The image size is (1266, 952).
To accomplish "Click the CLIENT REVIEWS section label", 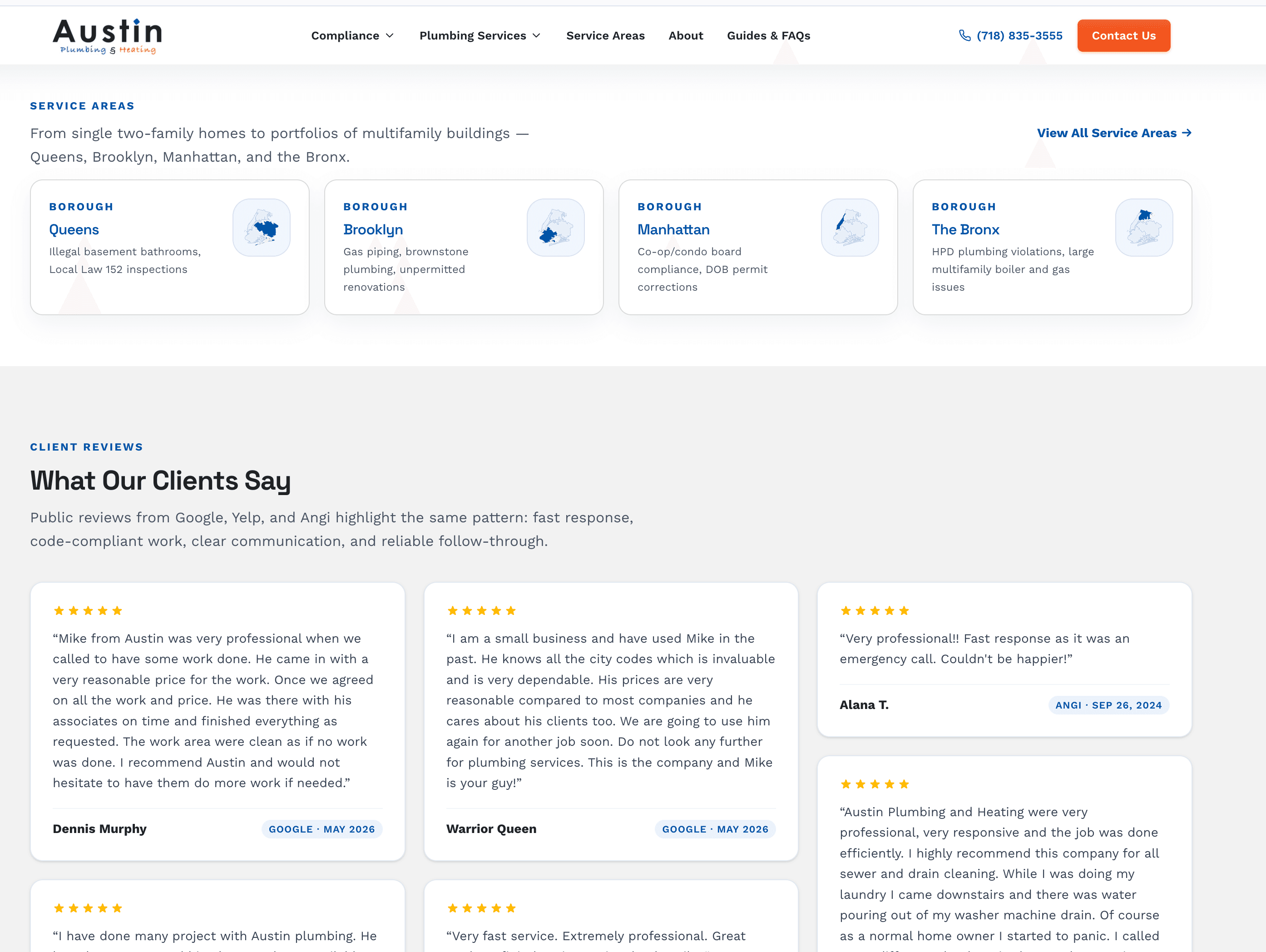I will [x=86, y=447].
